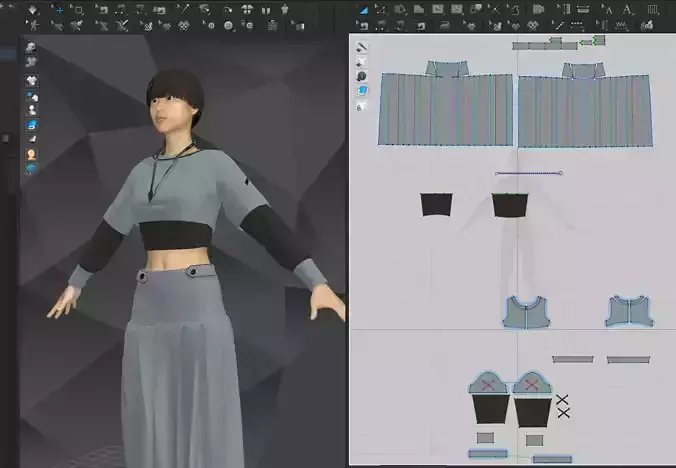Screen dimensions: 676x468
Task: Click the Edit Annotation 'A' tool with arrow
Action: pyautogui.click(x=607, y=9)
